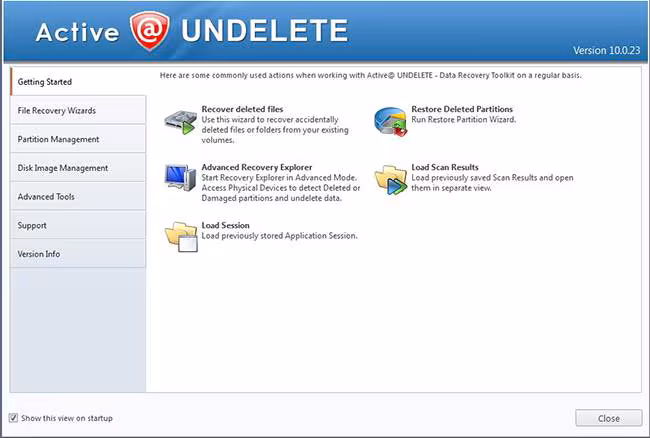Click the Version 10.0.23 label

606,50
